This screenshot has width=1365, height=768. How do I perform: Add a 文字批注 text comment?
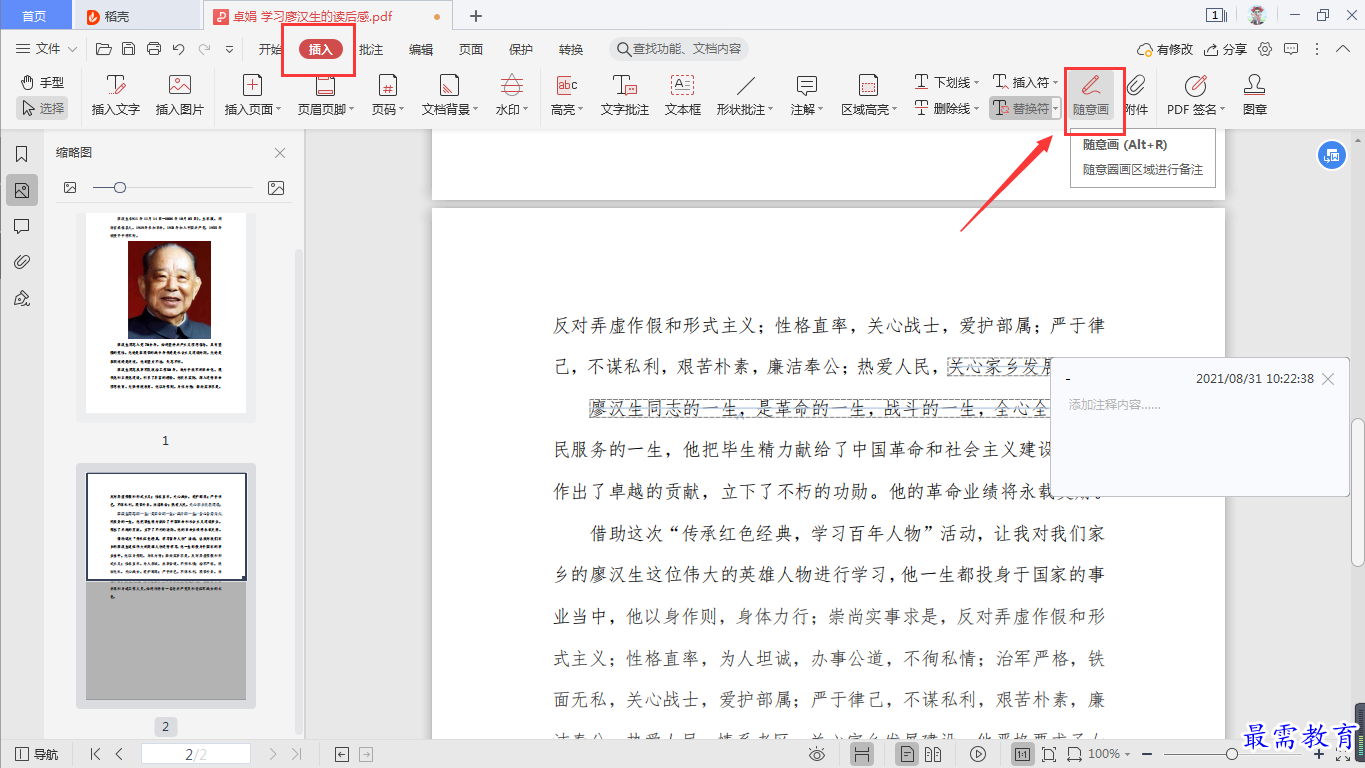click(625, 95)
